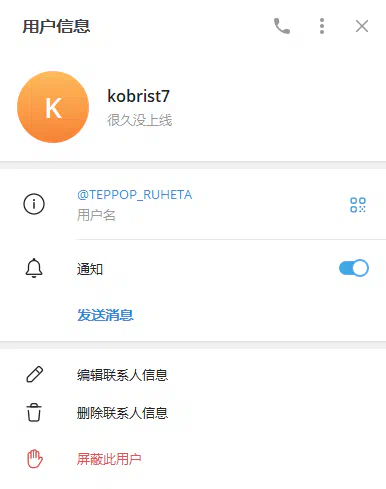Choose 屏蔽此用户 to block user
This screenshot has width=386, height=489.
tap(109, 459)
